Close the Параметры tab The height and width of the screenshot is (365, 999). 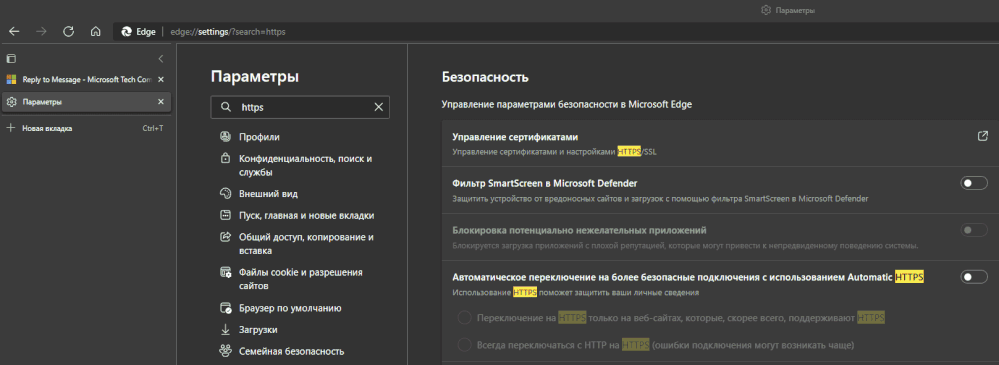tap(161, 102)
